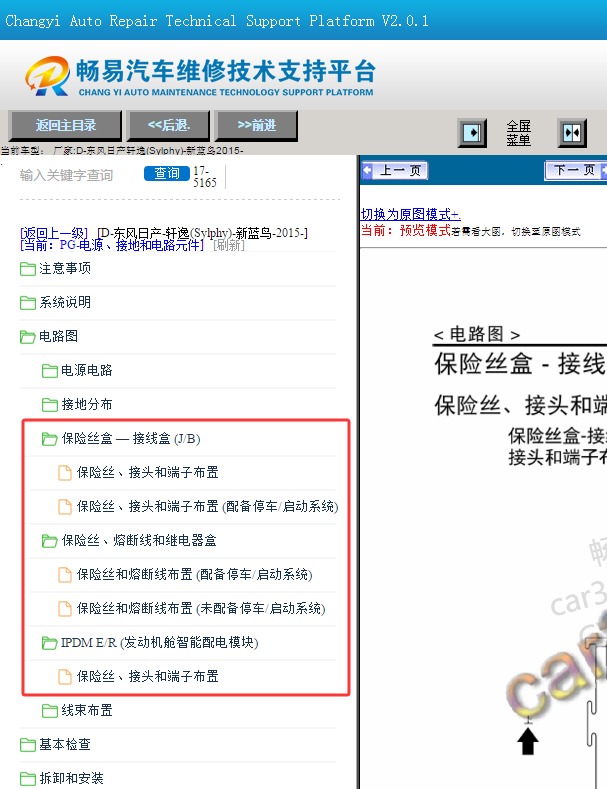Open 注意事项 folder
Image resolution: width=607 pixels, height=789 pixels.
click(65, 268)
